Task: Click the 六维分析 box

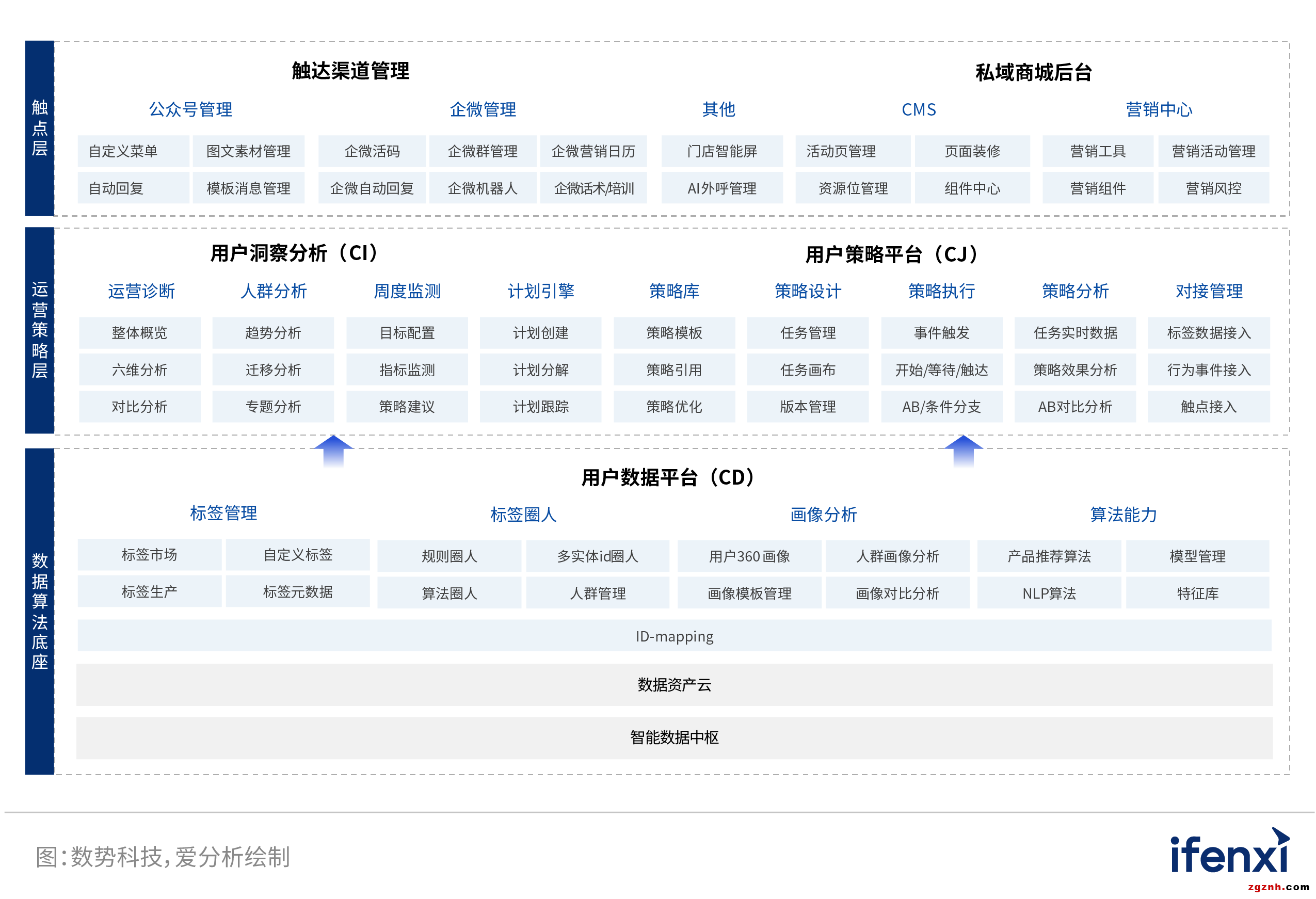Action: tap(139, 370)
